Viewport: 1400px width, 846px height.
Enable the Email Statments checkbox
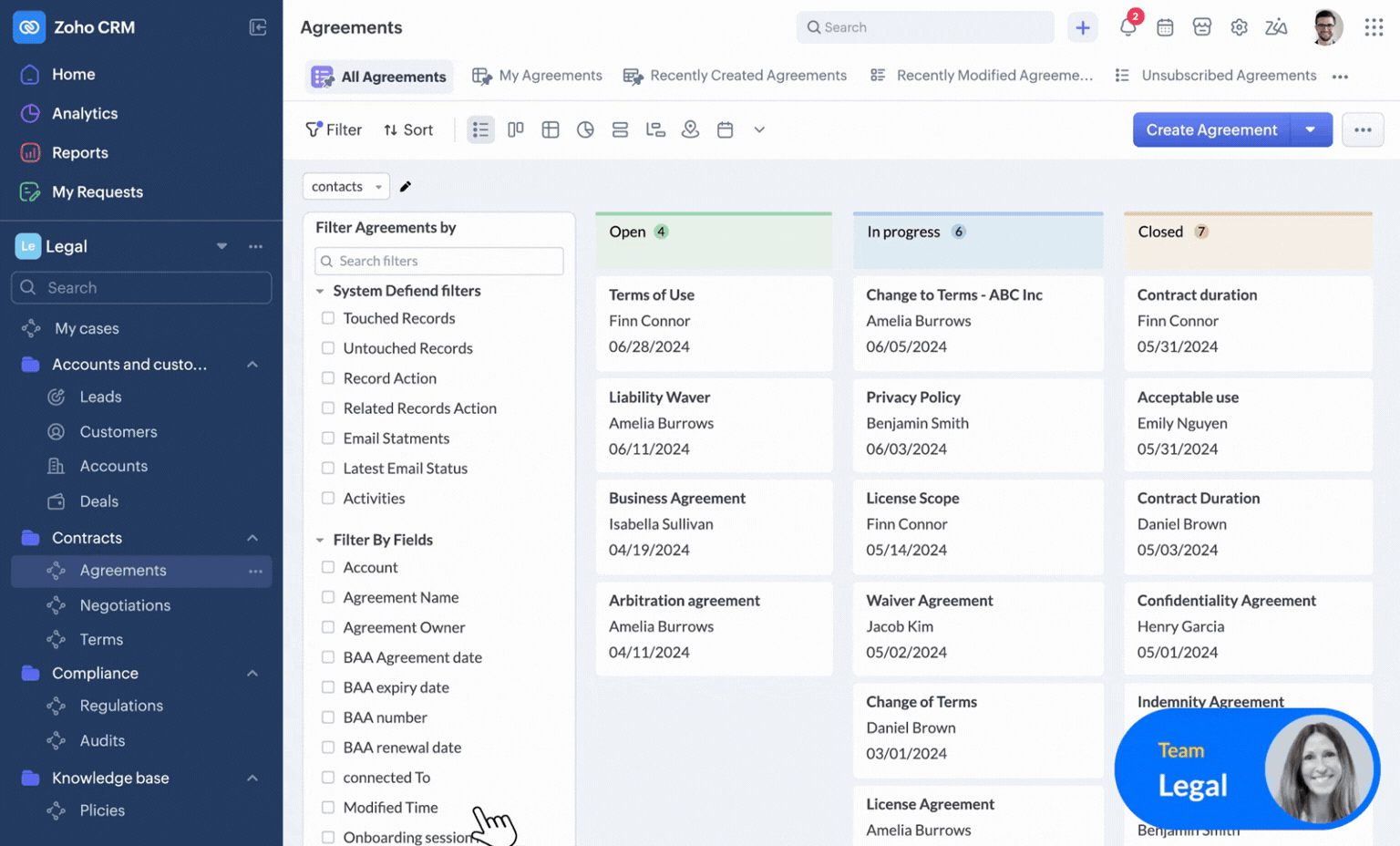point(328,438)
